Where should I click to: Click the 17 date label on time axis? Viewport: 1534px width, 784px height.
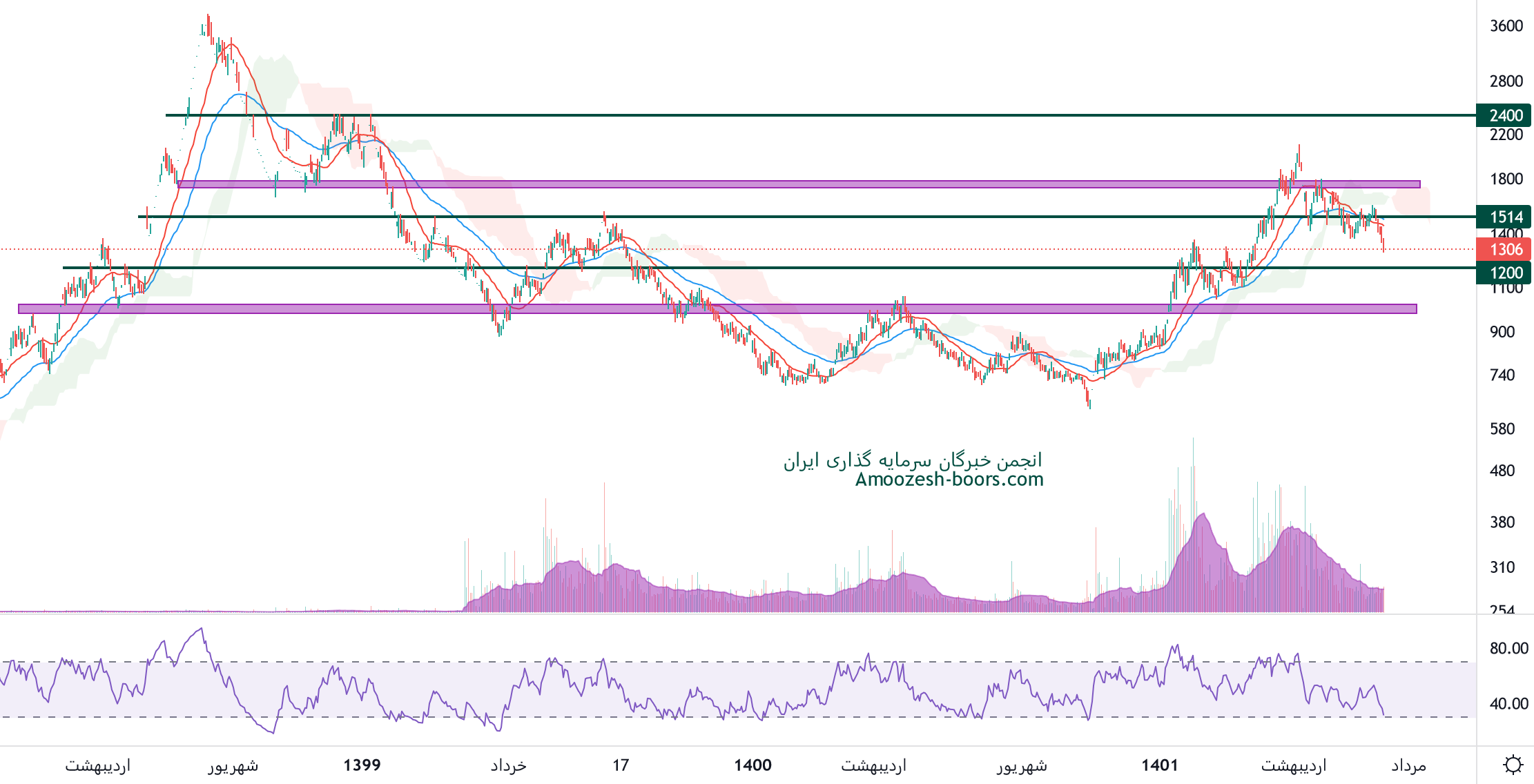(x=621, y=765)
